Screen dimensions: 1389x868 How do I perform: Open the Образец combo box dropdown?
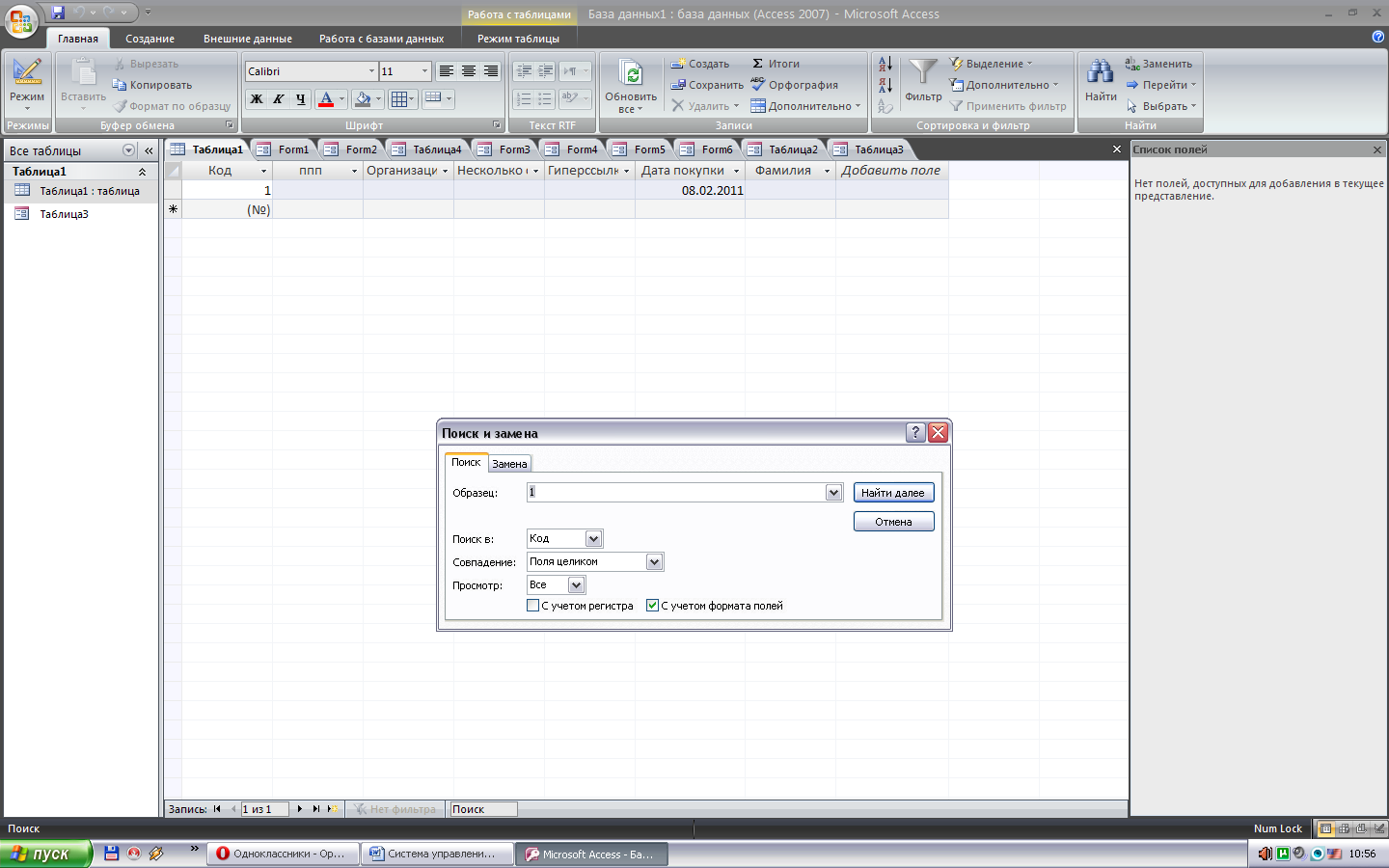click(833, 493)
